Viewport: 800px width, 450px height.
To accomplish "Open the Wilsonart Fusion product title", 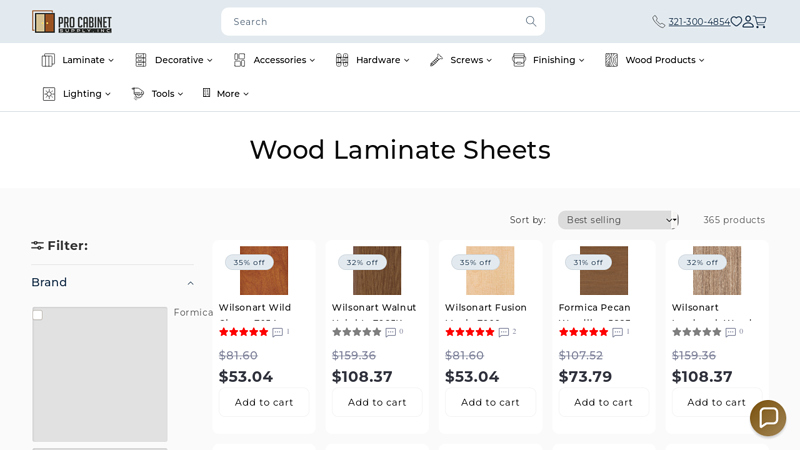I will (x=486, y=308).
